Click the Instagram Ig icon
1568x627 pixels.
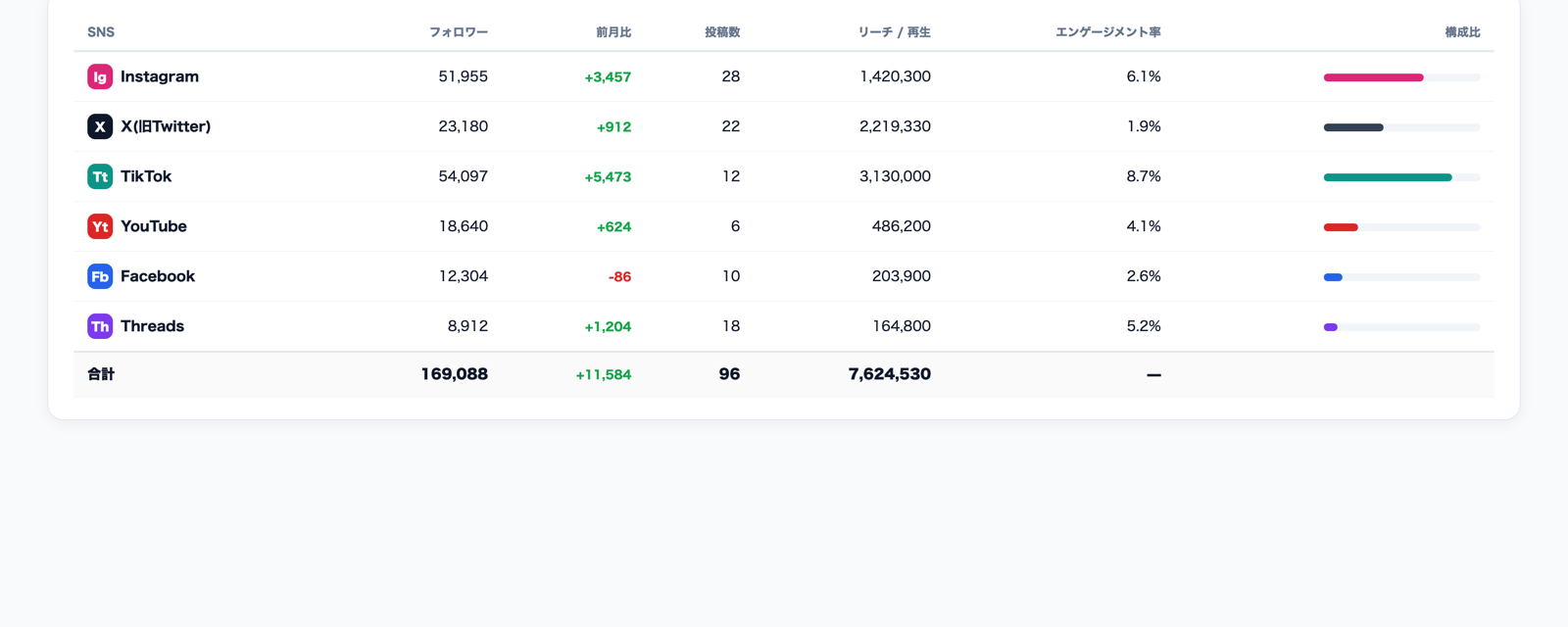(100, 76)
